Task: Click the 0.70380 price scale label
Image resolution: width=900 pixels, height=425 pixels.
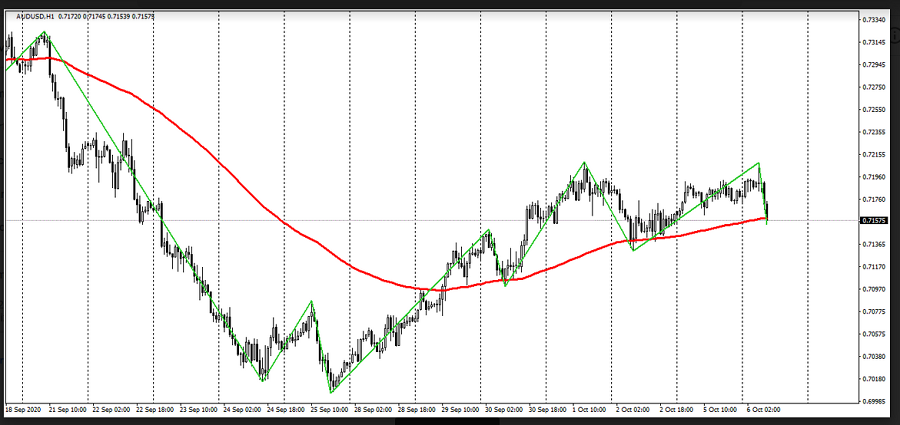Action: [873, 356]
